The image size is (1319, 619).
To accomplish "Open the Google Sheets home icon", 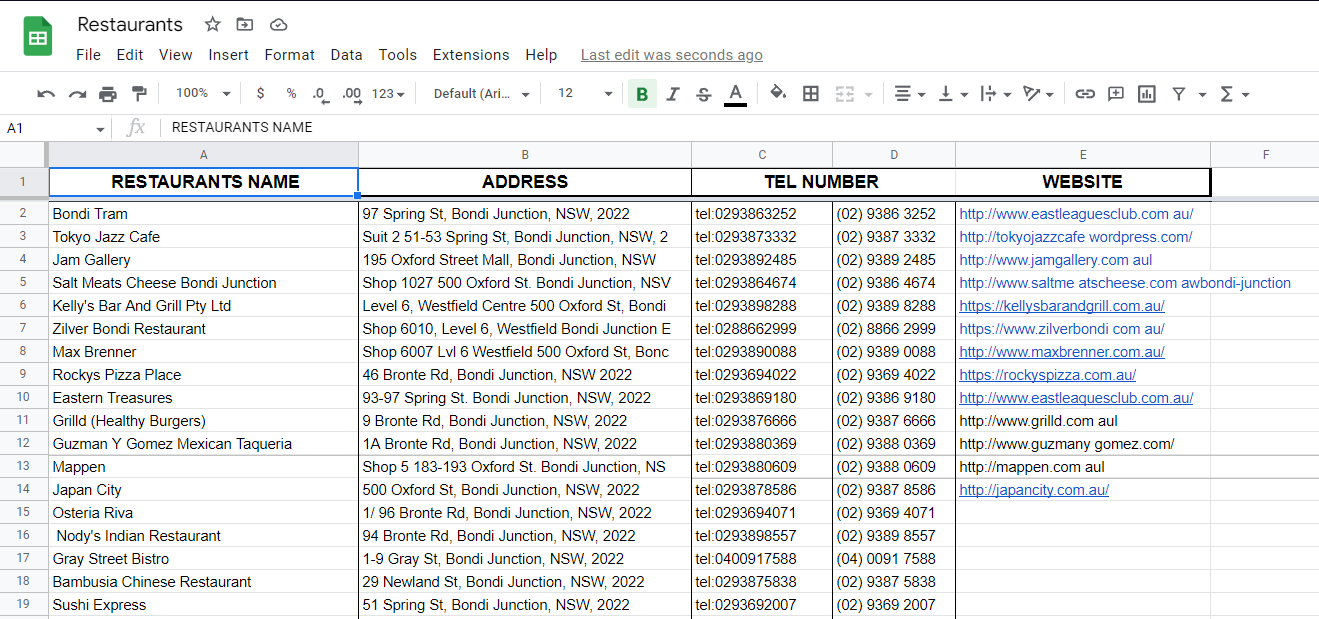I will point(38,38).
